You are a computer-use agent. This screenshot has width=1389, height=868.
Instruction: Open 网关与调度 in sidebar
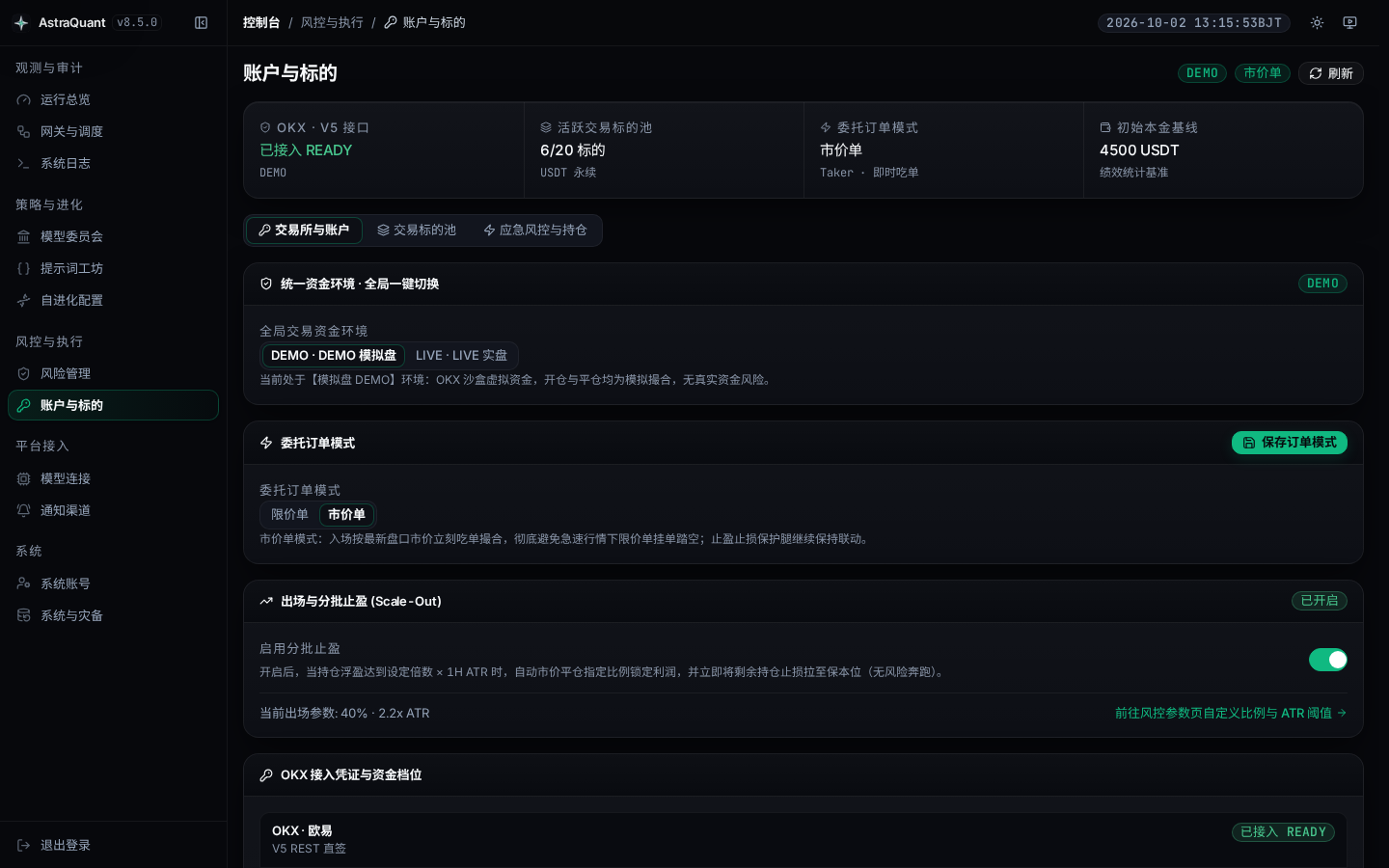(x=113, y=131)
